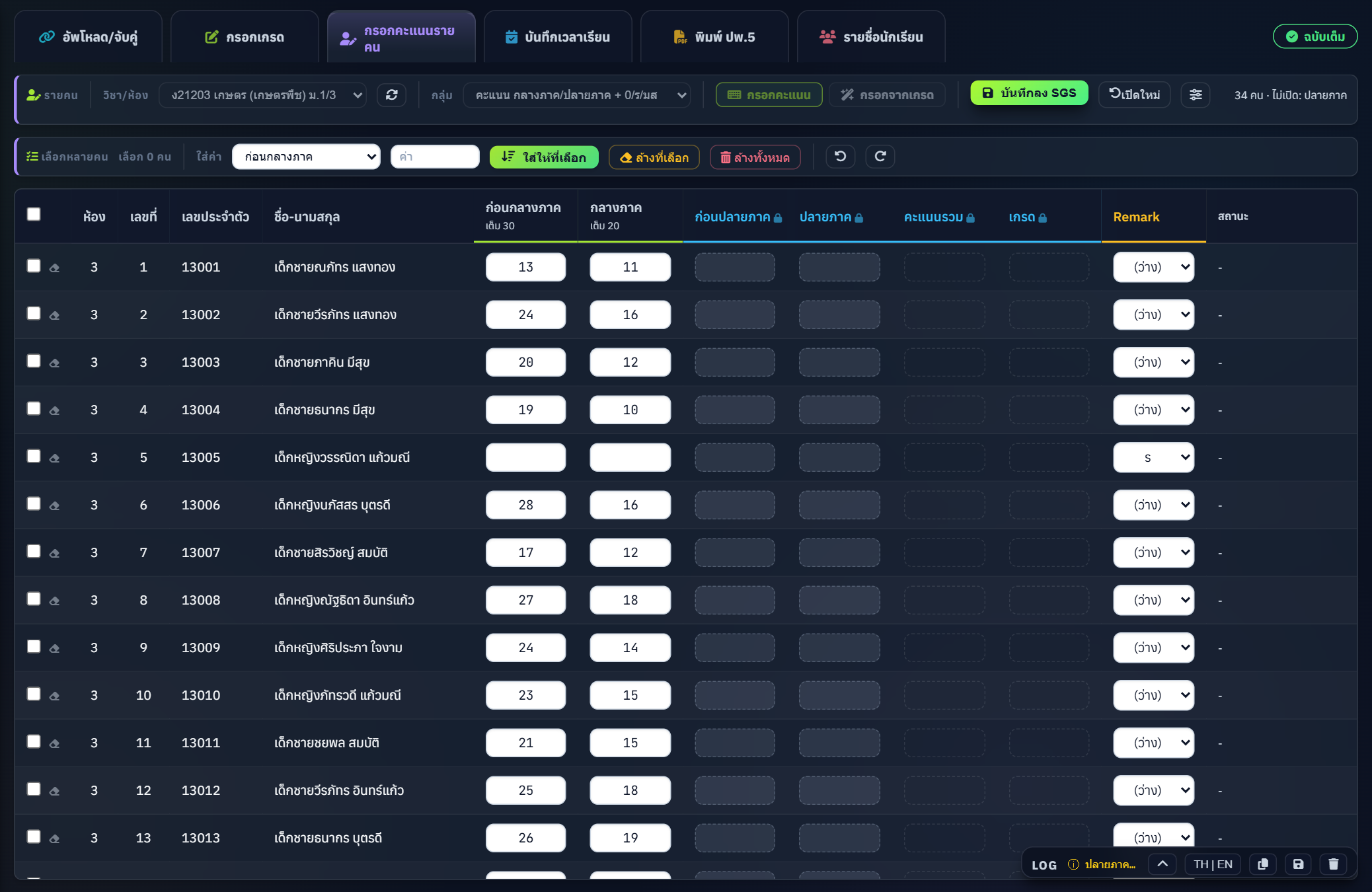Viewport: 1372px width, 892px height.
Task: Check the box for student 13013
Action: [x=34, y=836]
